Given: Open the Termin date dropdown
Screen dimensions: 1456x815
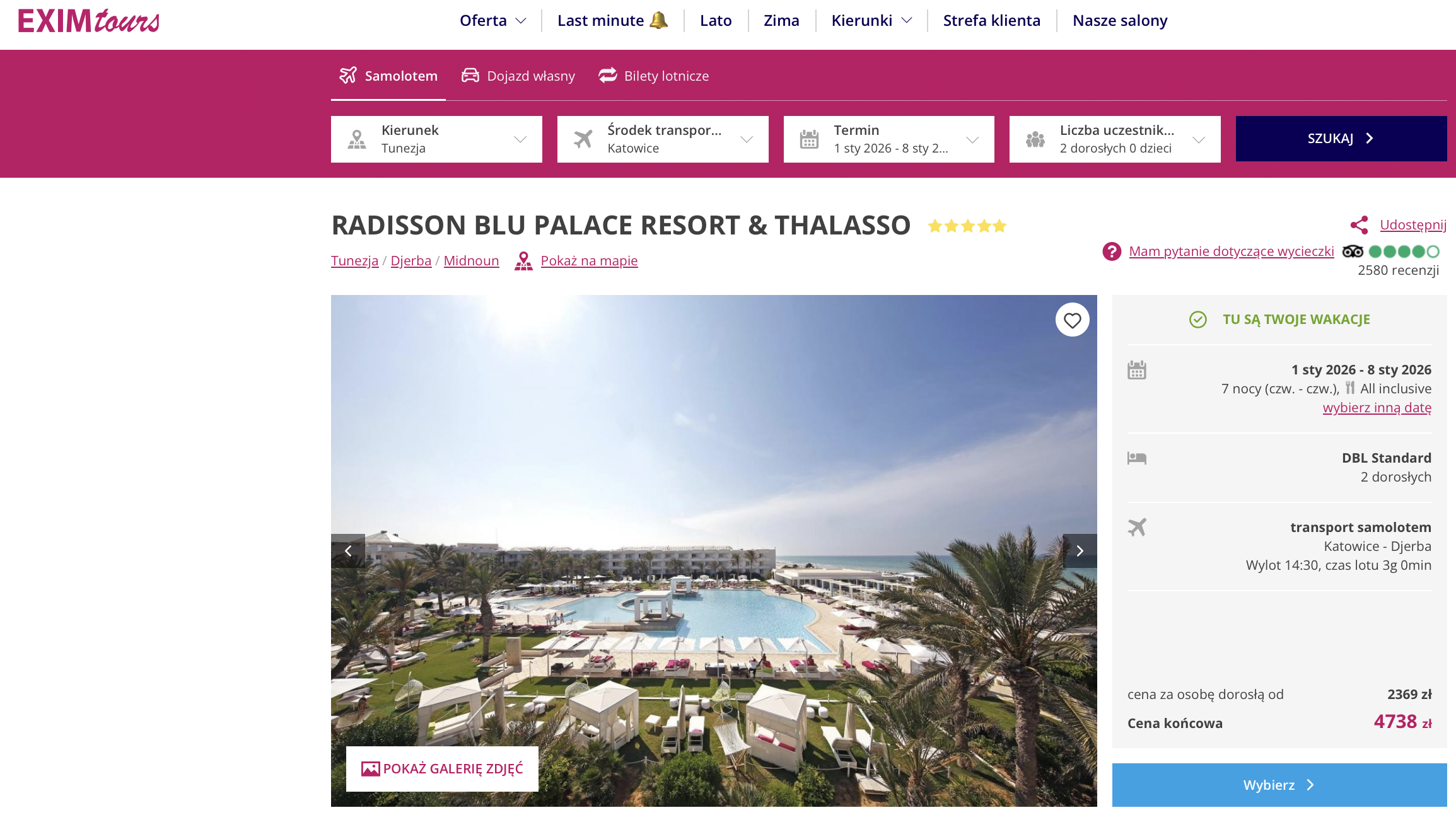Looking at the screenshot, I should click(888, 139).
